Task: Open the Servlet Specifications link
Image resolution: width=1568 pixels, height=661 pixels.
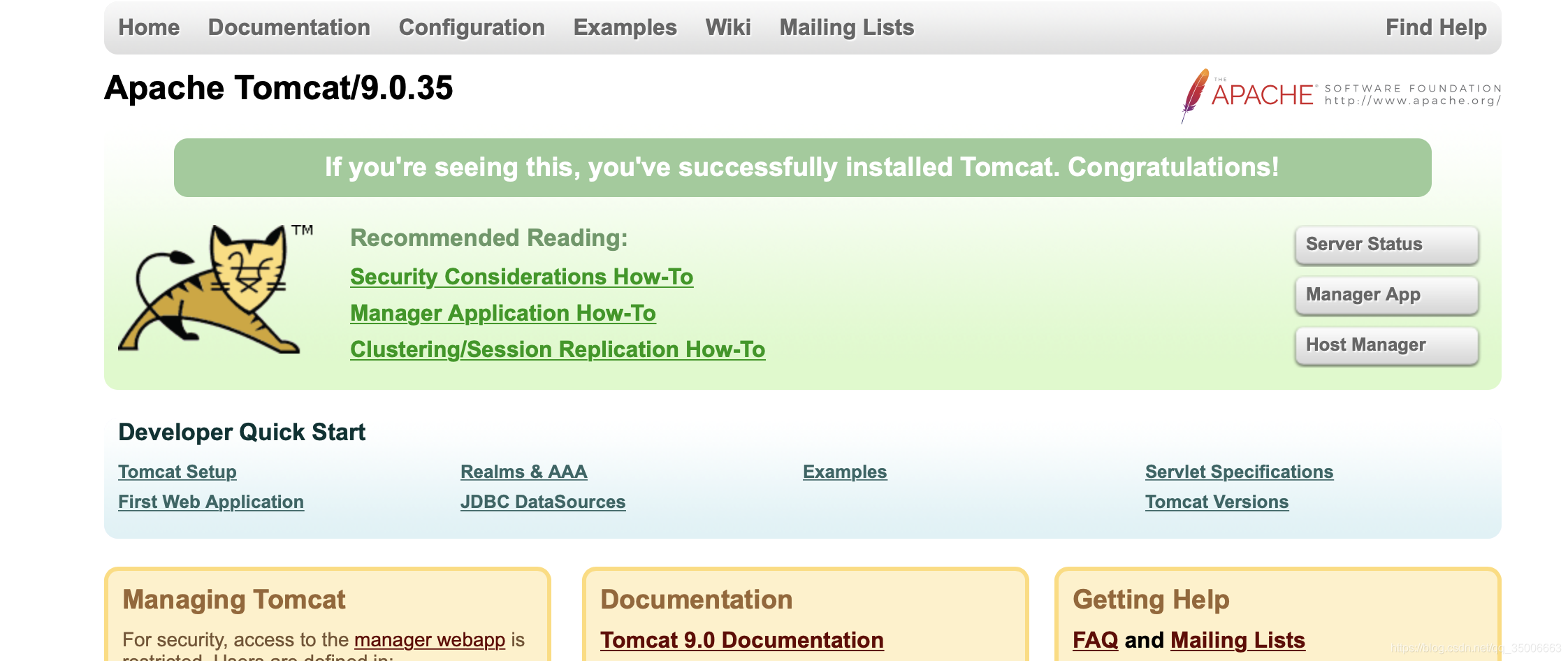Action: point(1240,472)
